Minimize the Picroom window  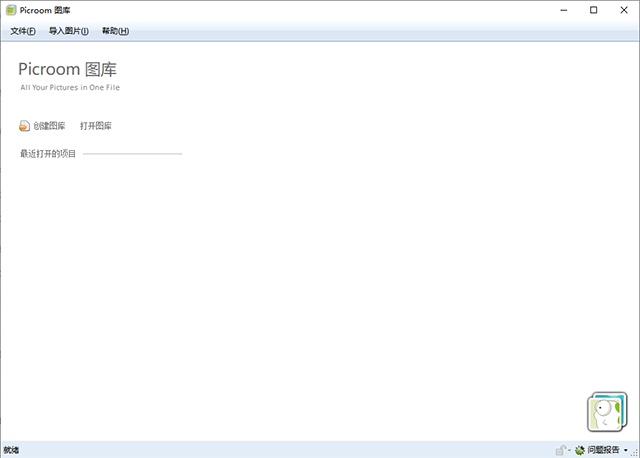(x=564, y=10)
